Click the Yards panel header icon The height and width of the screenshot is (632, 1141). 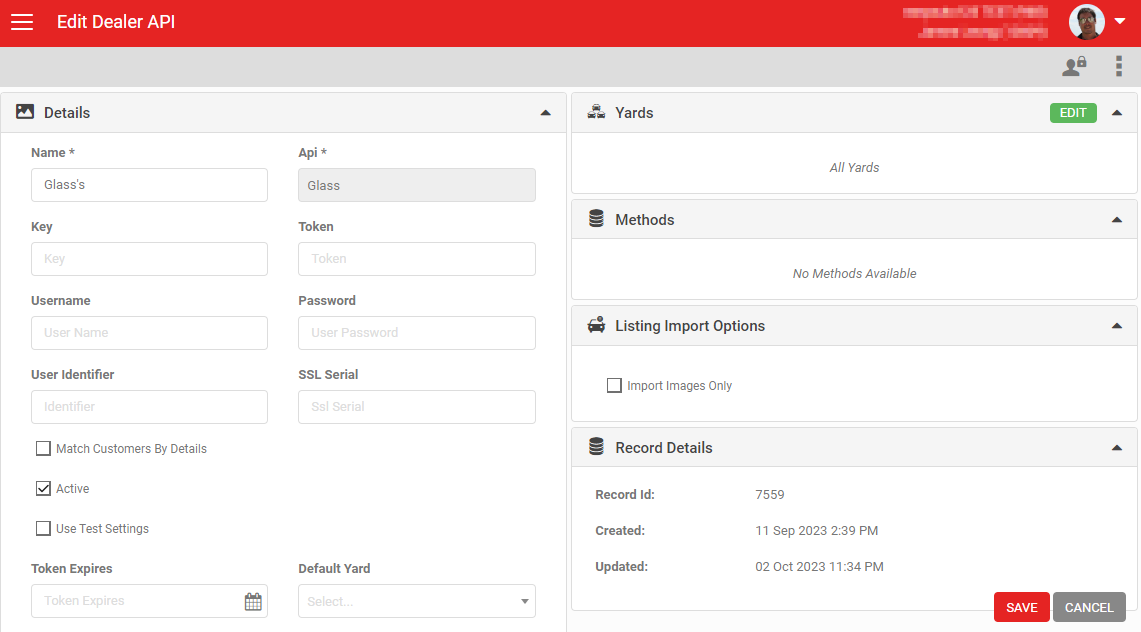[596, 112]
